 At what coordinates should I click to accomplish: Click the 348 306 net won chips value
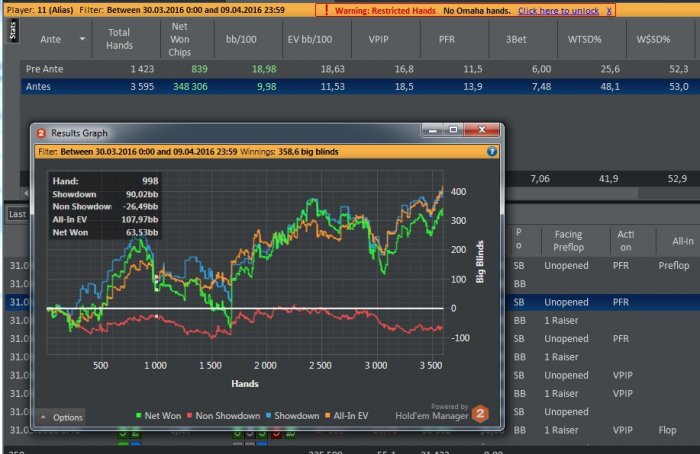tap(190, 87)
